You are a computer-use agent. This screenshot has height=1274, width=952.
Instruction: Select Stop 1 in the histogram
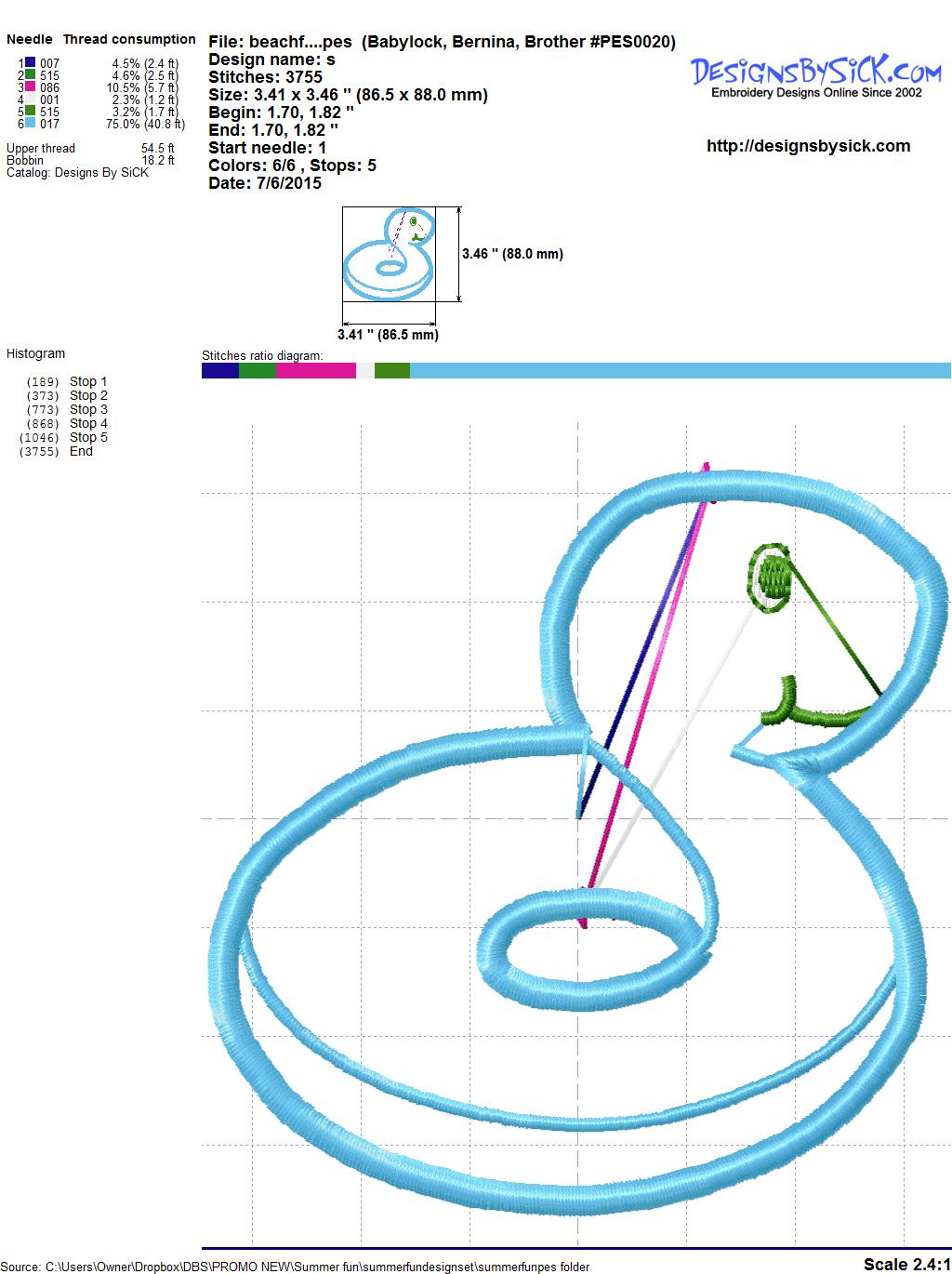click(x=88, y=381)
